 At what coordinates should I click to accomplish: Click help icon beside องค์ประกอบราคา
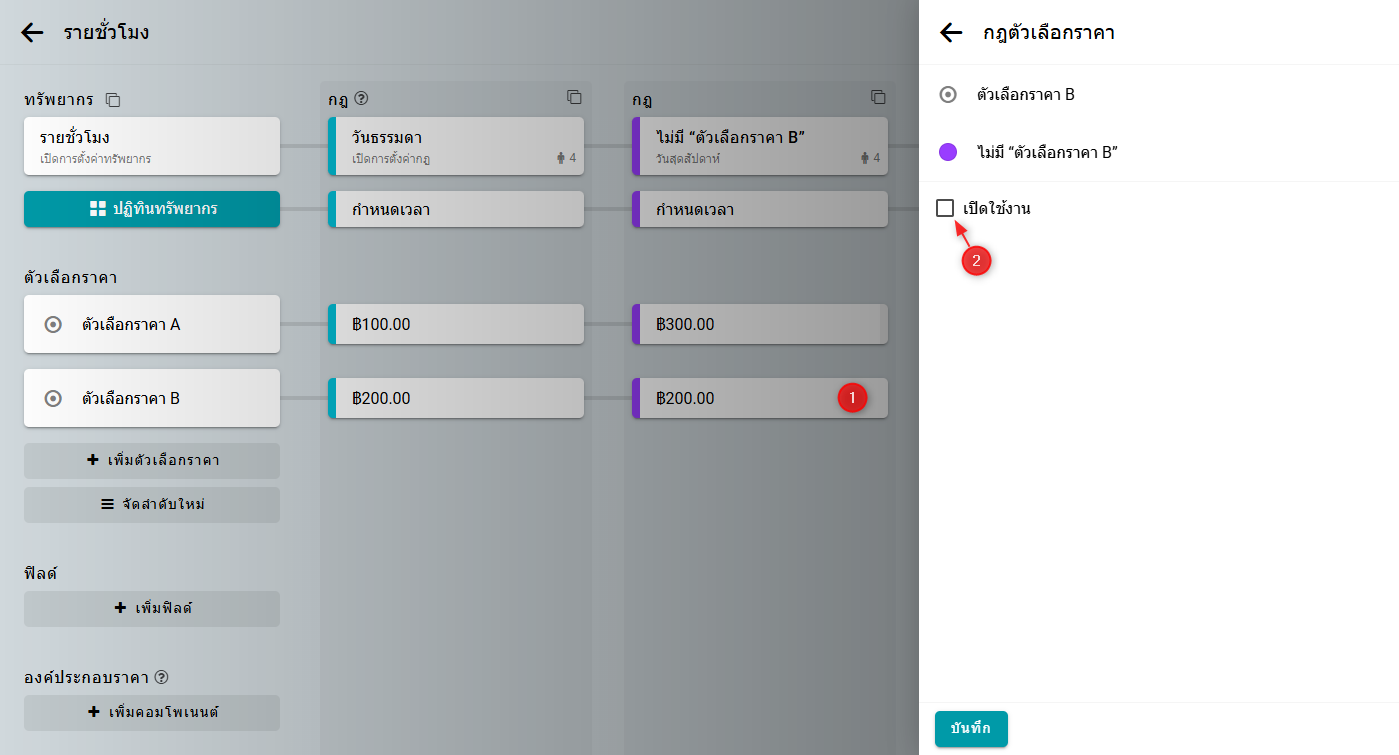tap(162, 677)
